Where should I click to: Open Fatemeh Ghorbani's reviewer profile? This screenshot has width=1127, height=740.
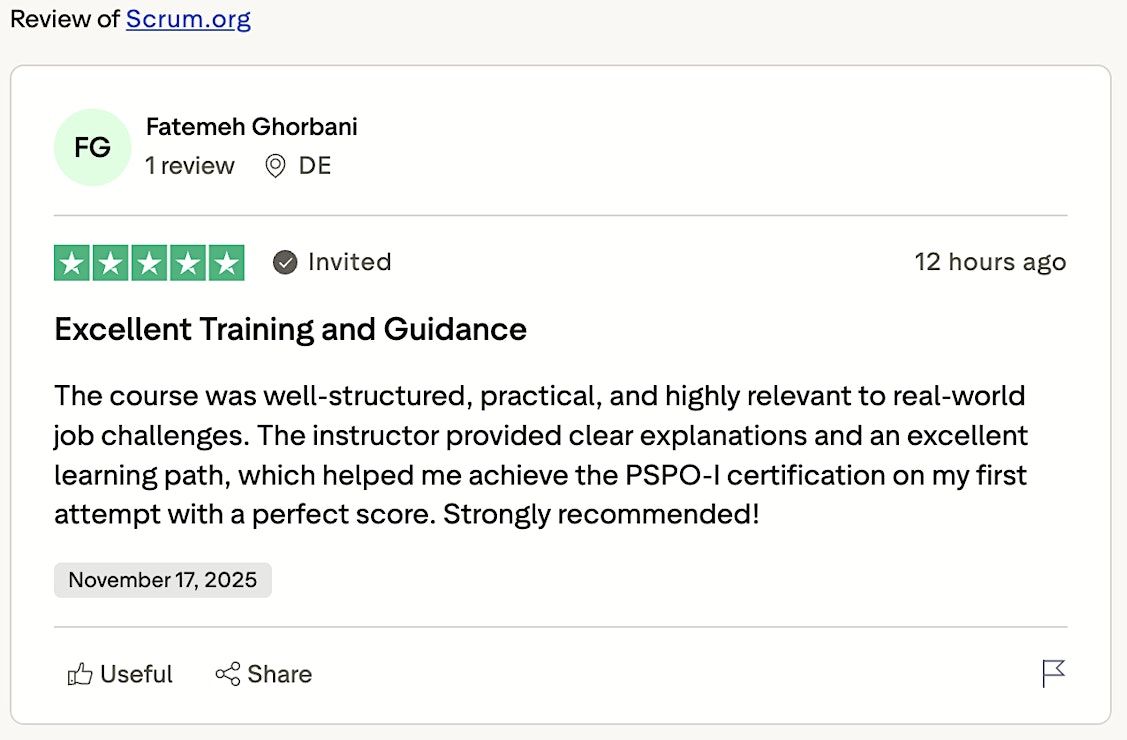click(x=251, y=127)
